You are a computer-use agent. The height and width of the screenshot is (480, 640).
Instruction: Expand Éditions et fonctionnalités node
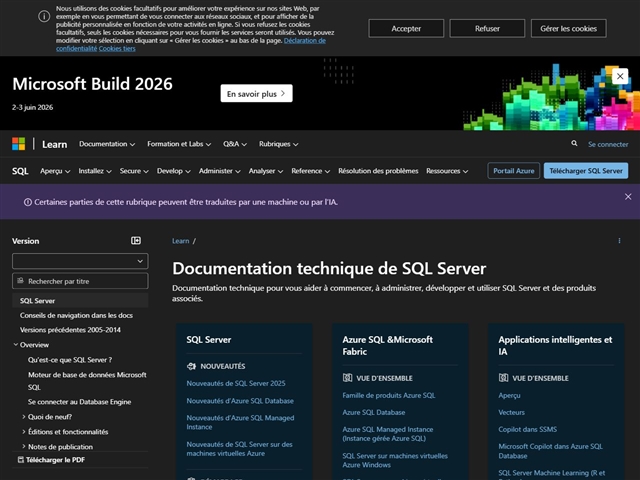(x=24, y=432)
